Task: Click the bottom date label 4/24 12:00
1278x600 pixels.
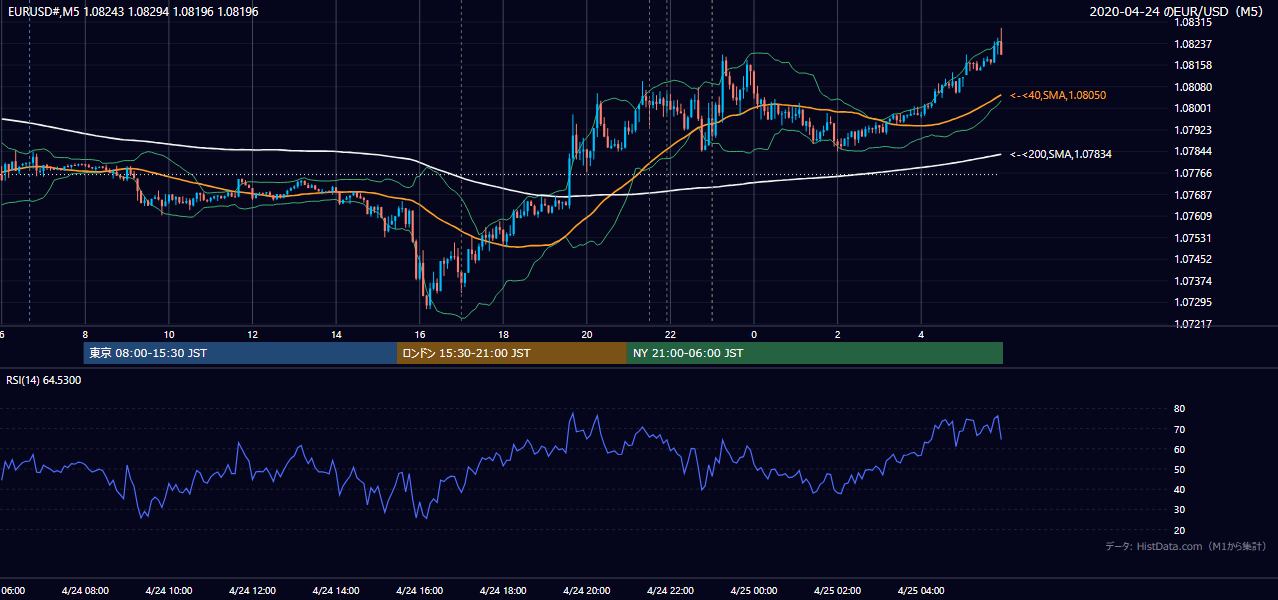Action: point(252,590)
